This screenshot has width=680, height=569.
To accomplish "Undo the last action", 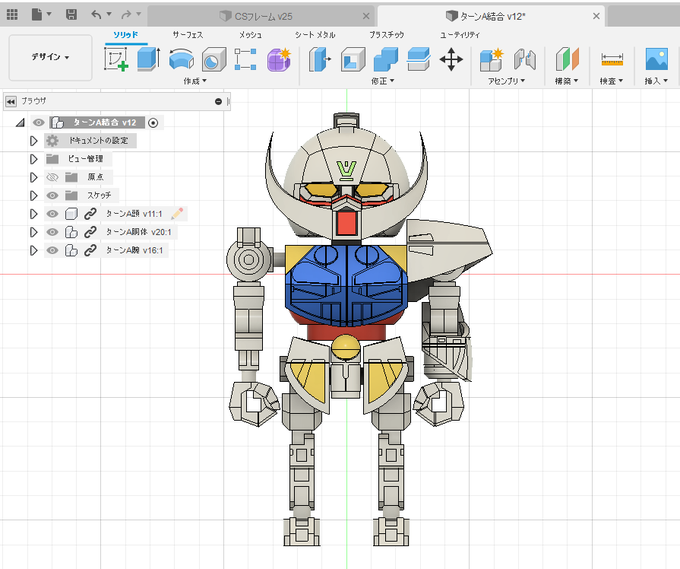I will point(96,15).
